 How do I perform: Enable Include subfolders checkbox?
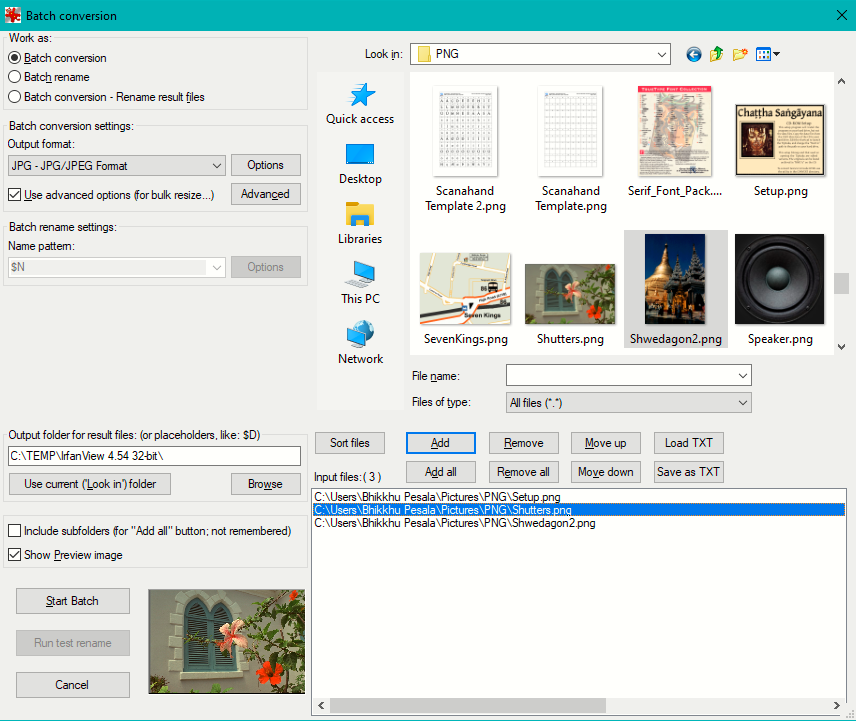point(15,531)
